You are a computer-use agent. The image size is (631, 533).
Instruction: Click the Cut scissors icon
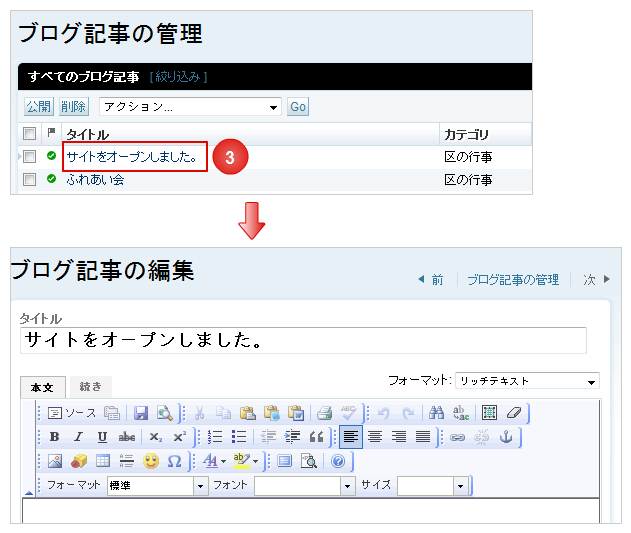(200, 413)
